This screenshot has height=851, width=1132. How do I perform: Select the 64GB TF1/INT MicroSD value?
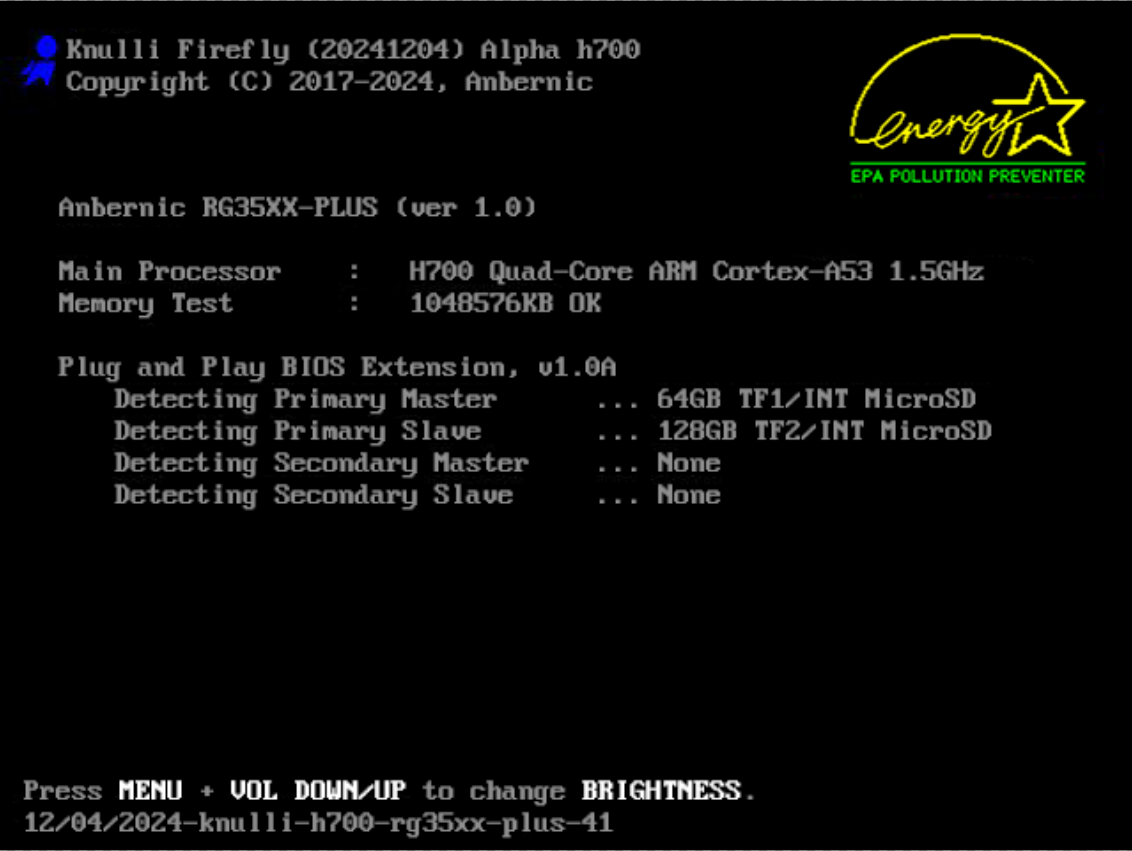click(x=816, y=399)
